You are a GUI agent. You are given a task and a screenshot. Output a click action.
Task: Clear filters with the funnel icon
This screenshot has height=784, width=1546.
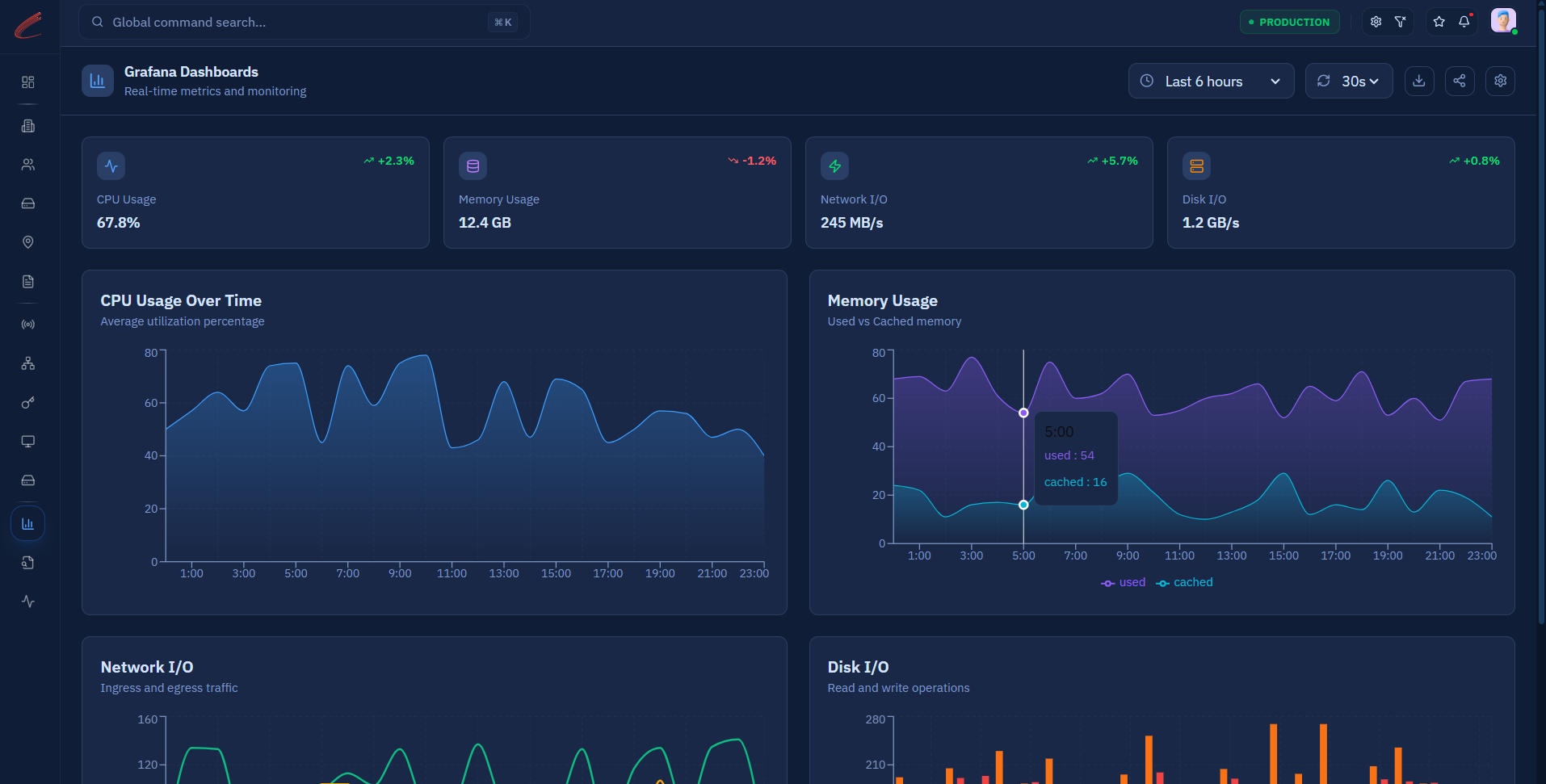(1401, 22)
